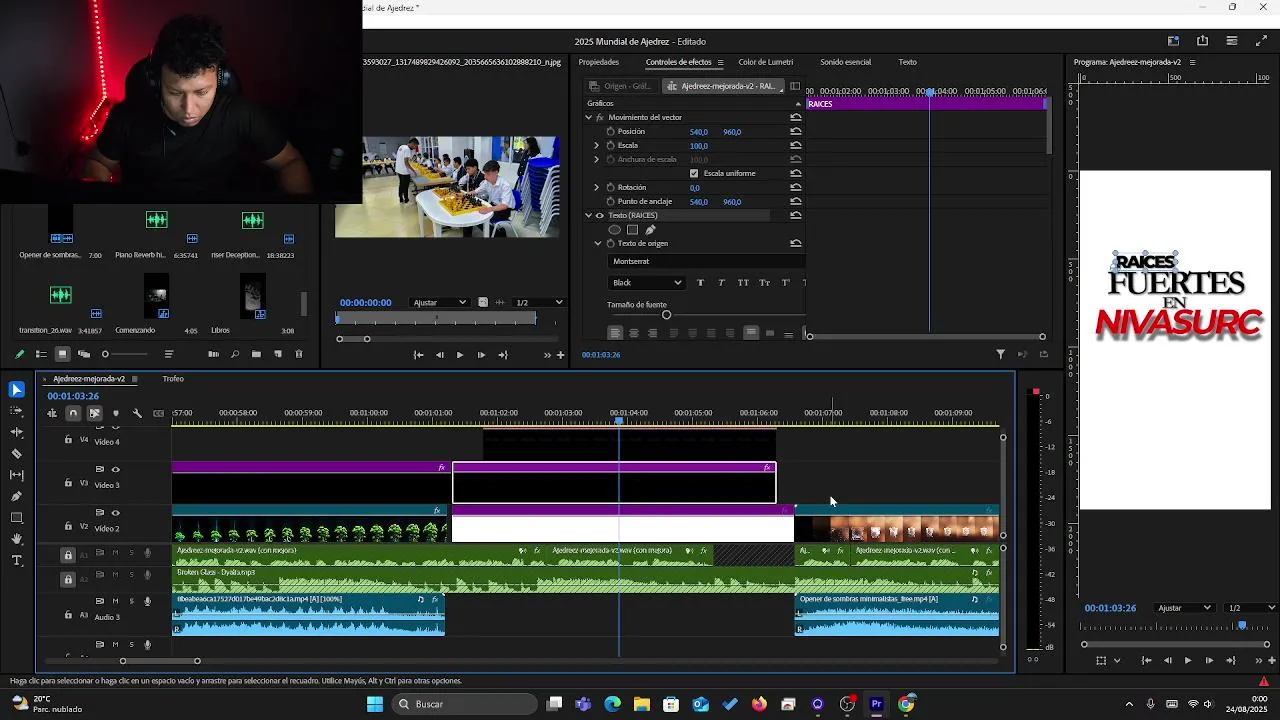Click the timeline captions track options icon
Viewport: 1280px width, 720px height.
158,413
